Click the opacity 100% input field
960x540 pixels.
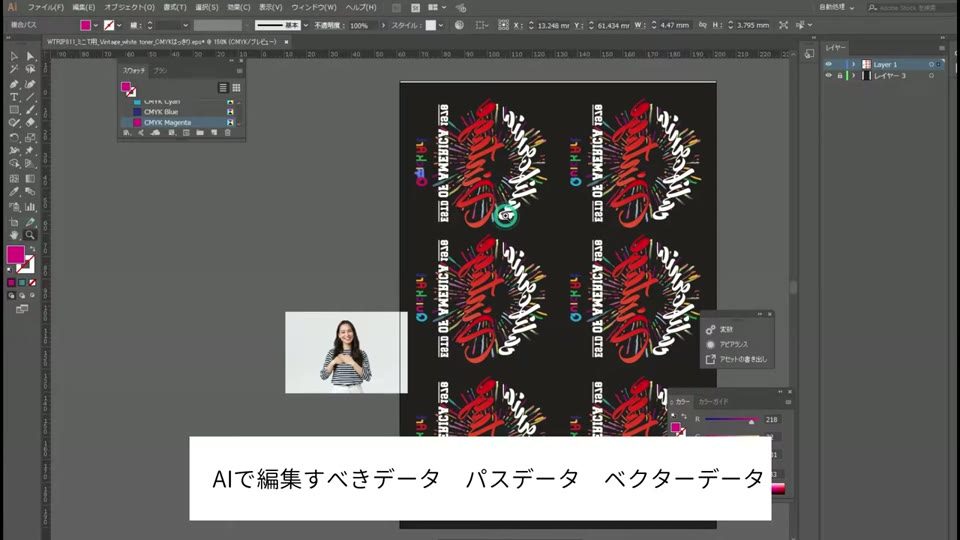[364, 26]
